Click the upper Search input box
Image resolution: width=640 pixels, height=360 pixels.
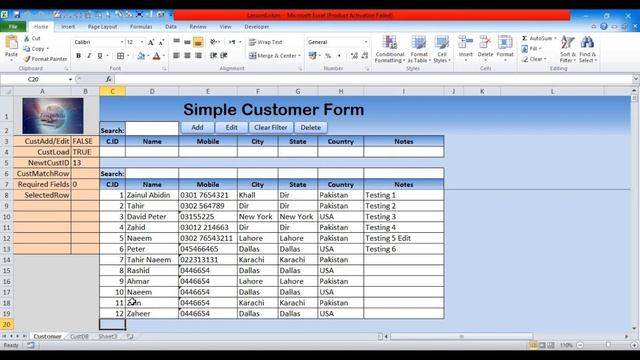(152, 128)
